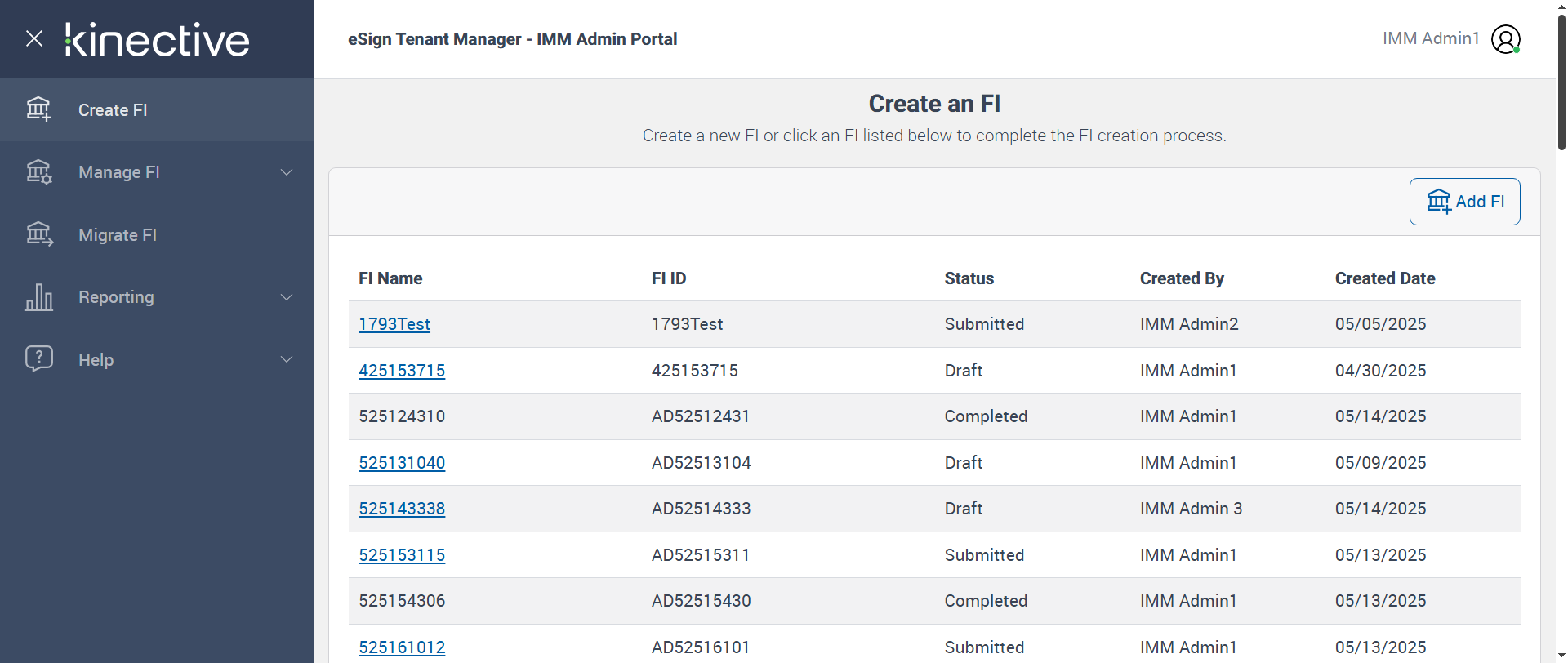Screen dimensions: 1568x663
Task: Click the Reporting bar chart icon
Action: point(38,297)
